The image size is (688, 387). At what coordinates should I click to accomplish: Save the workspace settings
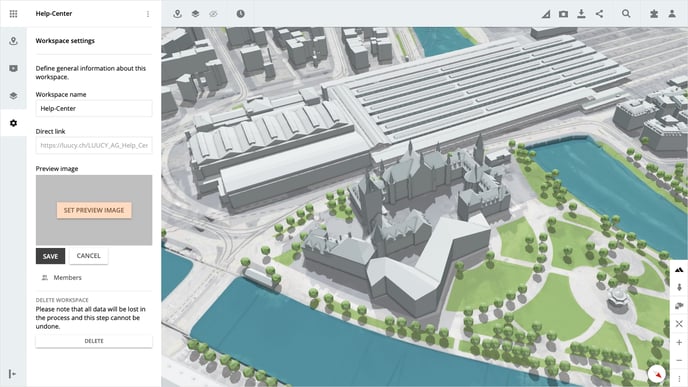pos(50,256)
